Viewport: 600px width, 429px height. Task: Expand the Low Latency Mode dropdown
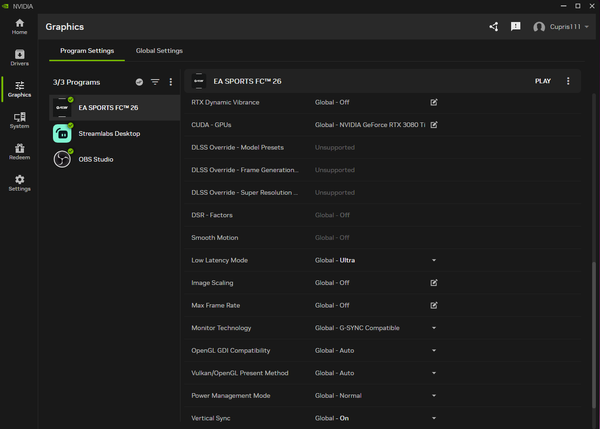(434, 260)
